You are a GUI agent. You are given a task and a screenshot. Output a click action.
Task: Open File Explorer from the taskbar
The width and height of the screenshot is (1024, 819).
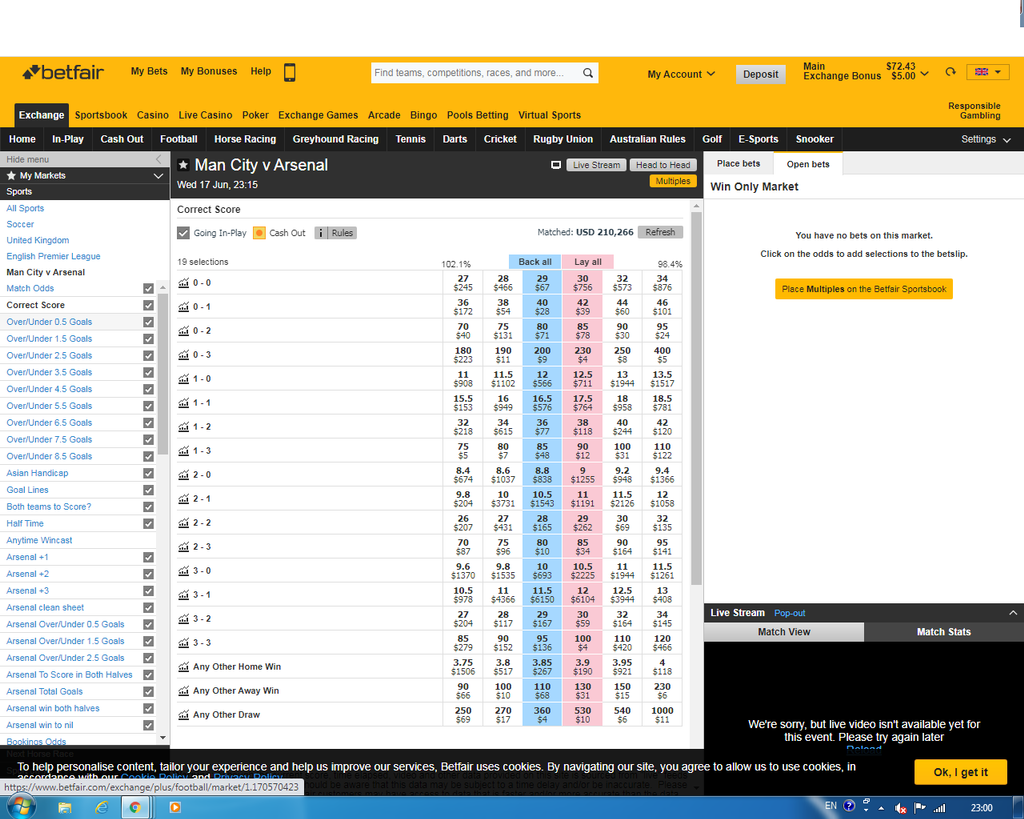tap(65, 808)
